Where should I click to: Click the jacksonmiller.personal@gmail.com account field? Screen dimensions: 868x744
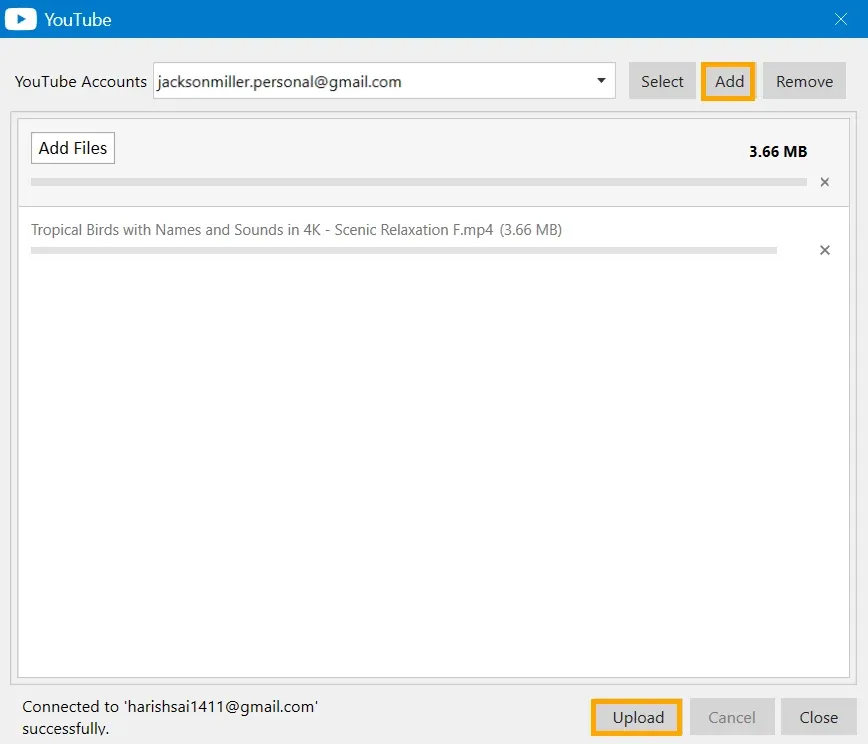pyautogui.click(x=384, y=81)
